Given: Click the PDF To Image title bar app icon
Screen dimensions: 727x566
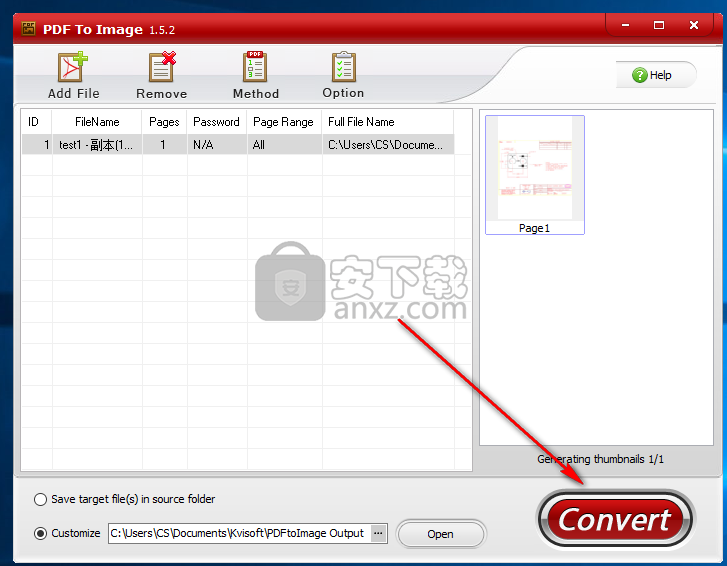Looking at the screenshot, I should pos(26,29).
